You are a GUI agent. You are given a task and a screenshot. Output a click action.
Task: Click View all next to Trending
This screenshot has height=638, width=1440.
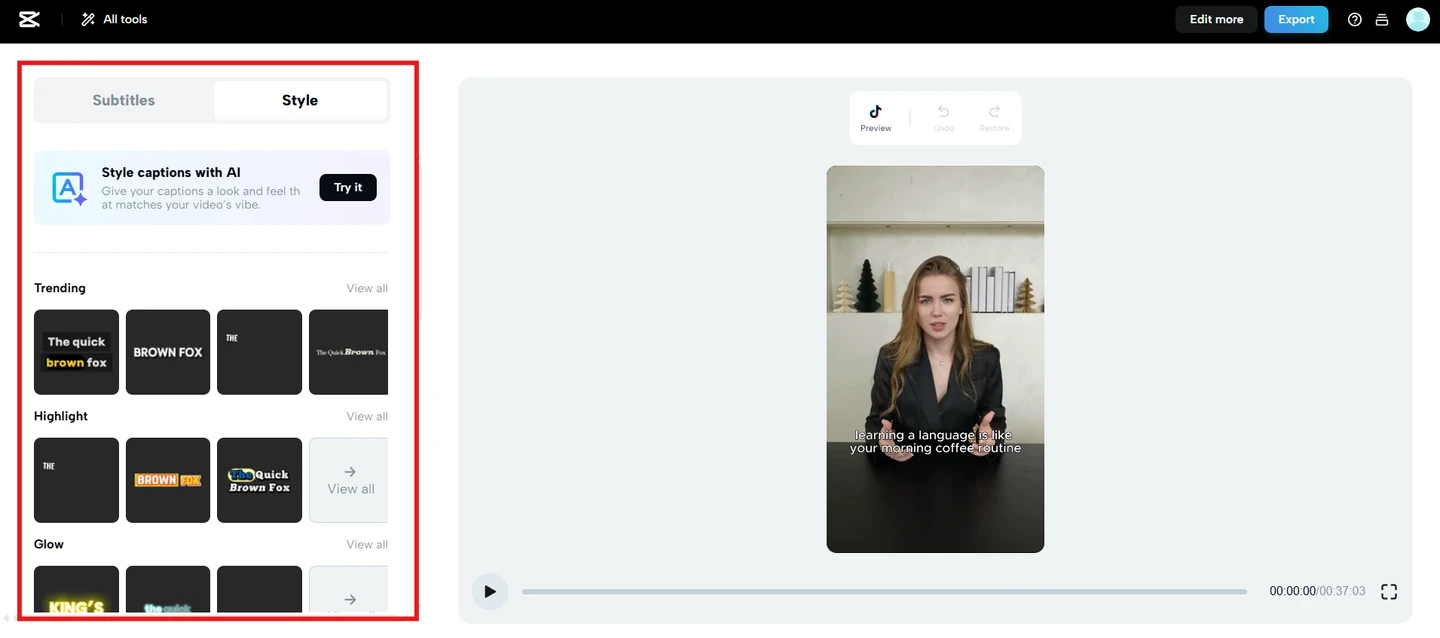point(367,288)
